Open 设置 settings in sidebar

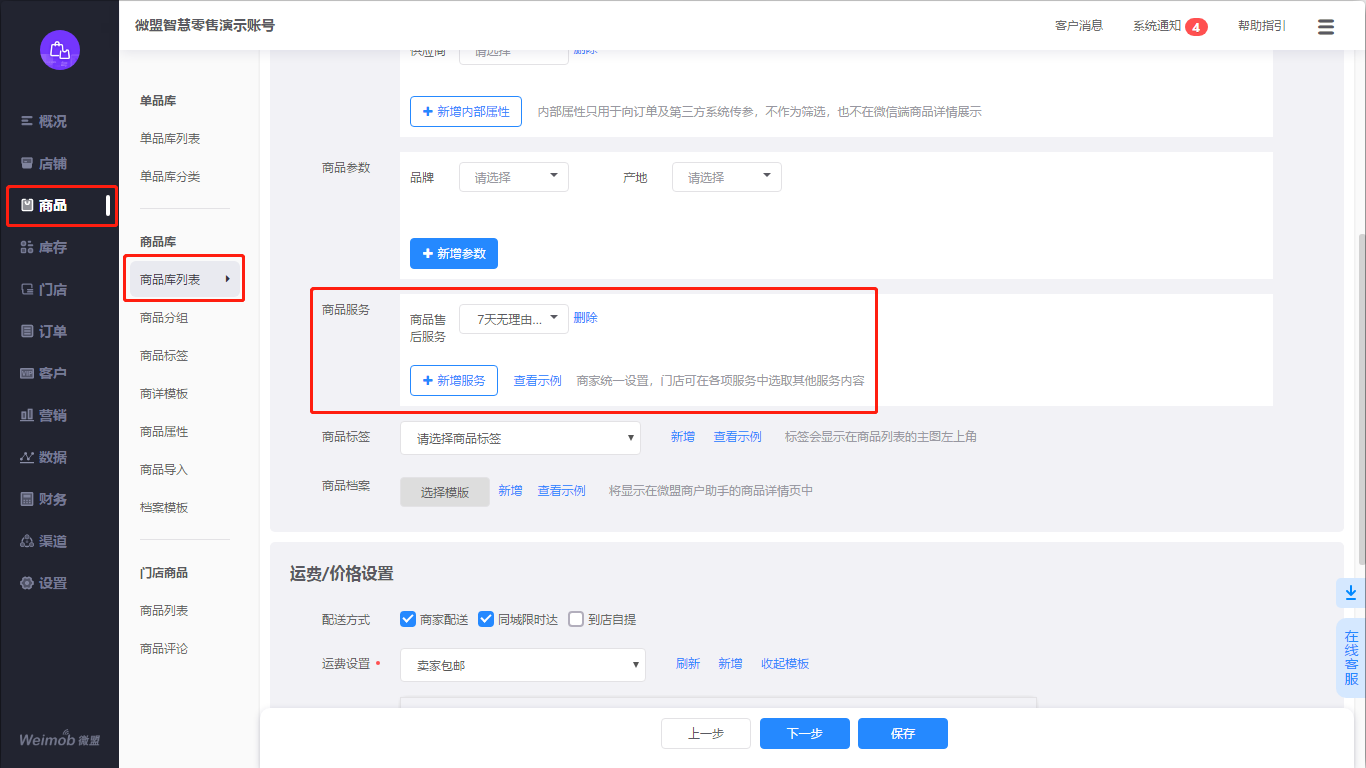tap(44, 583)
